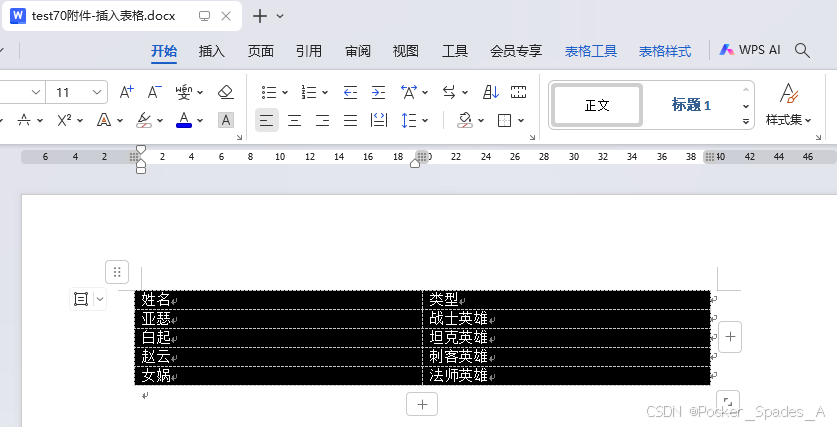The width and height of the screenshot is (837, 427).
Task: Click the text effects A icon
Action: [104, 120]
